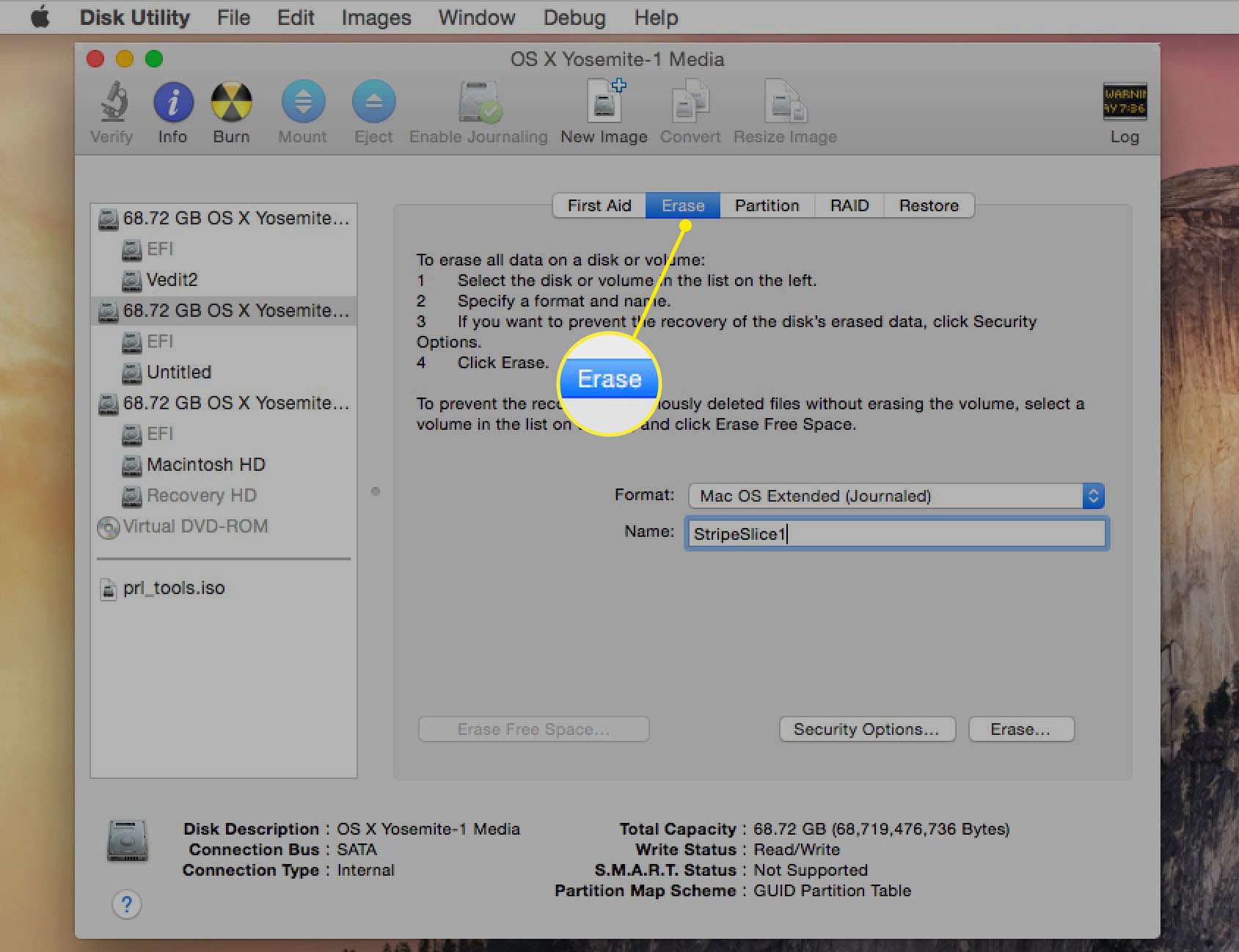Click the help question mark button
1239x952 pixels.
click(x=126, y=904)
